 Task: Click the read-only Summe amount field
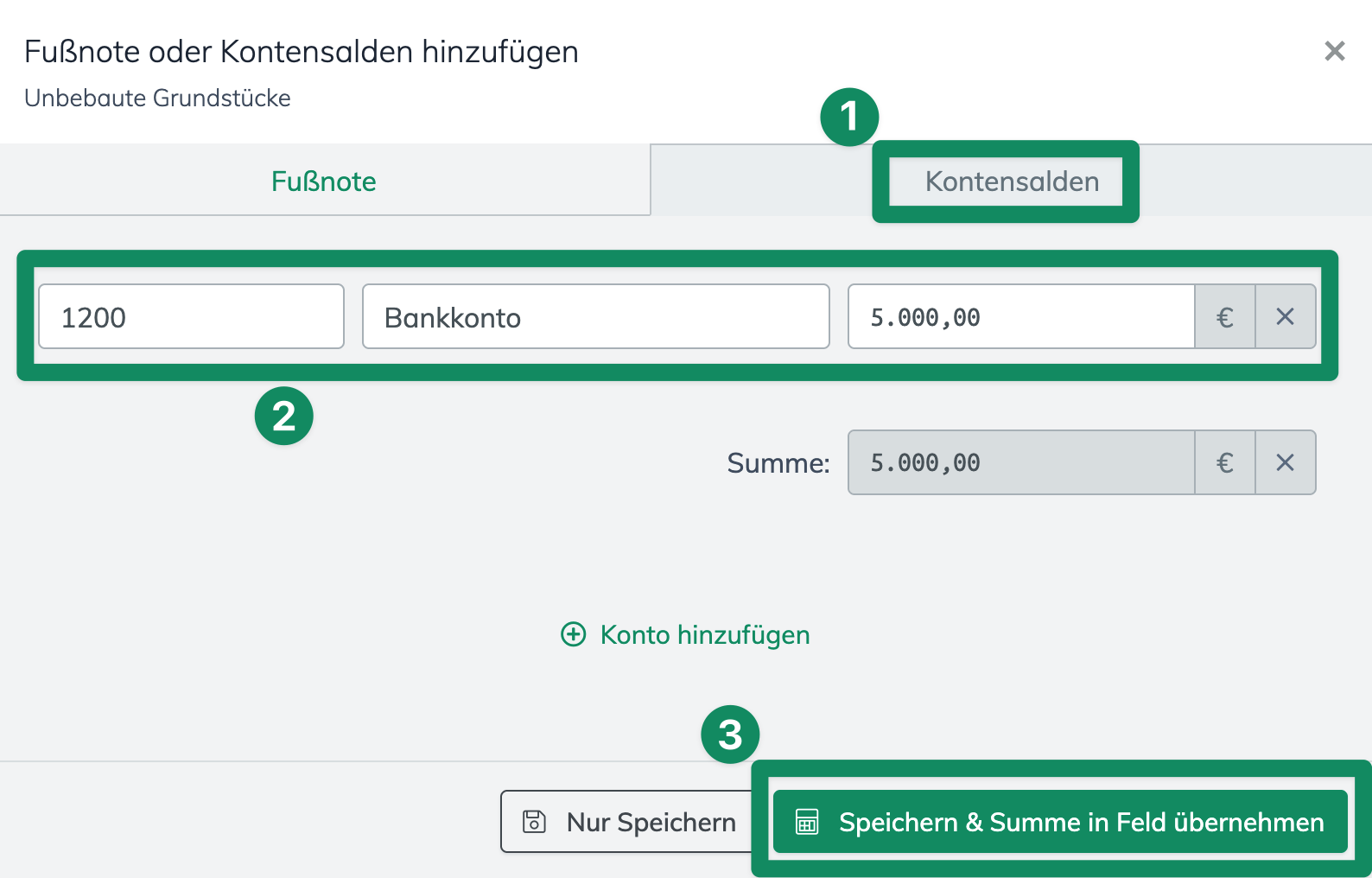pyautogui.click(x=1020, y=462)
